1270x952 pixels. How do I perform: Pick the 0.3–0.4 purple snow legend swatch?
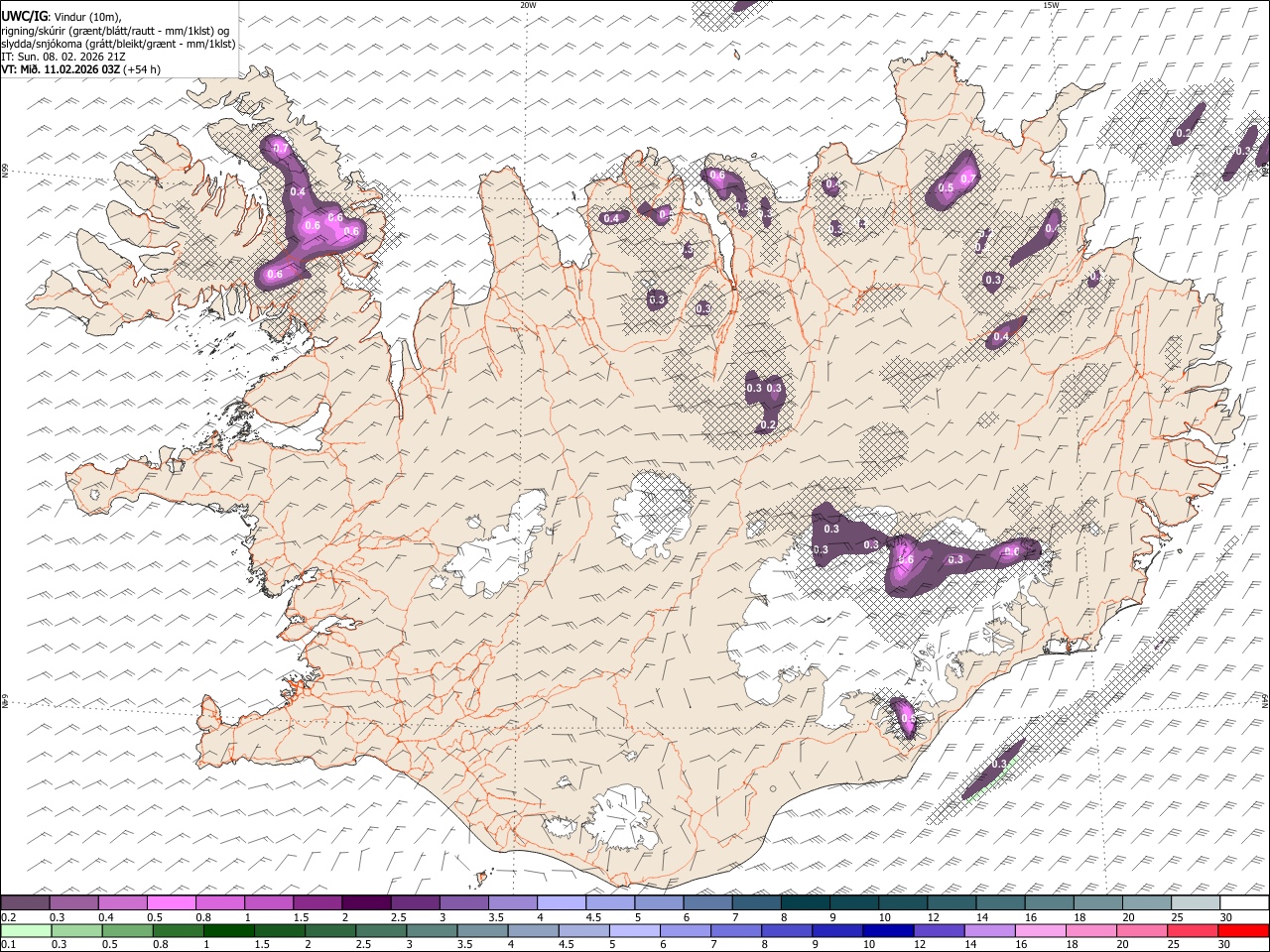pos(73,902)
